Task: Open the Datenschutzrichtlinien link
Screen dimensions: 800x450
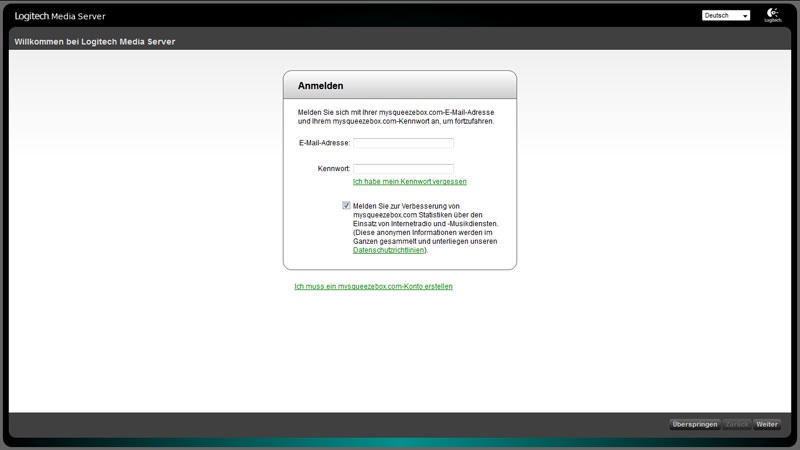Action: tap(389, 250)
